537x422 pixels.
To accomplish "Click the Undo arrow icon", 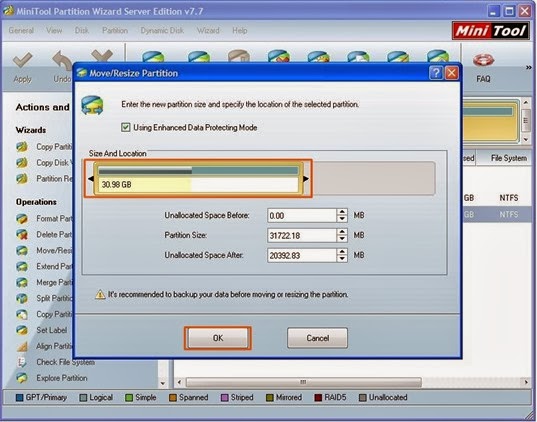I will pyautogui.click(x=62, y=60).
